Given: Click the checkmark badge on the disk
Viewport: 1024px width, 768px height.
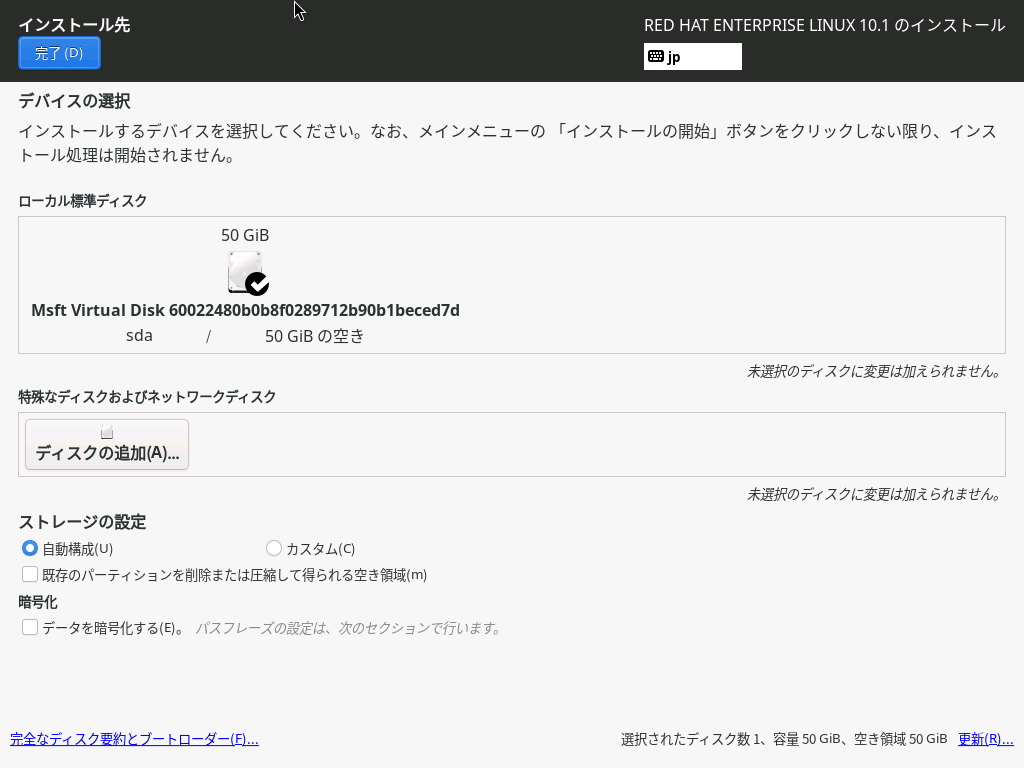Looking at the screenshot, I should [x=257, y=284].
